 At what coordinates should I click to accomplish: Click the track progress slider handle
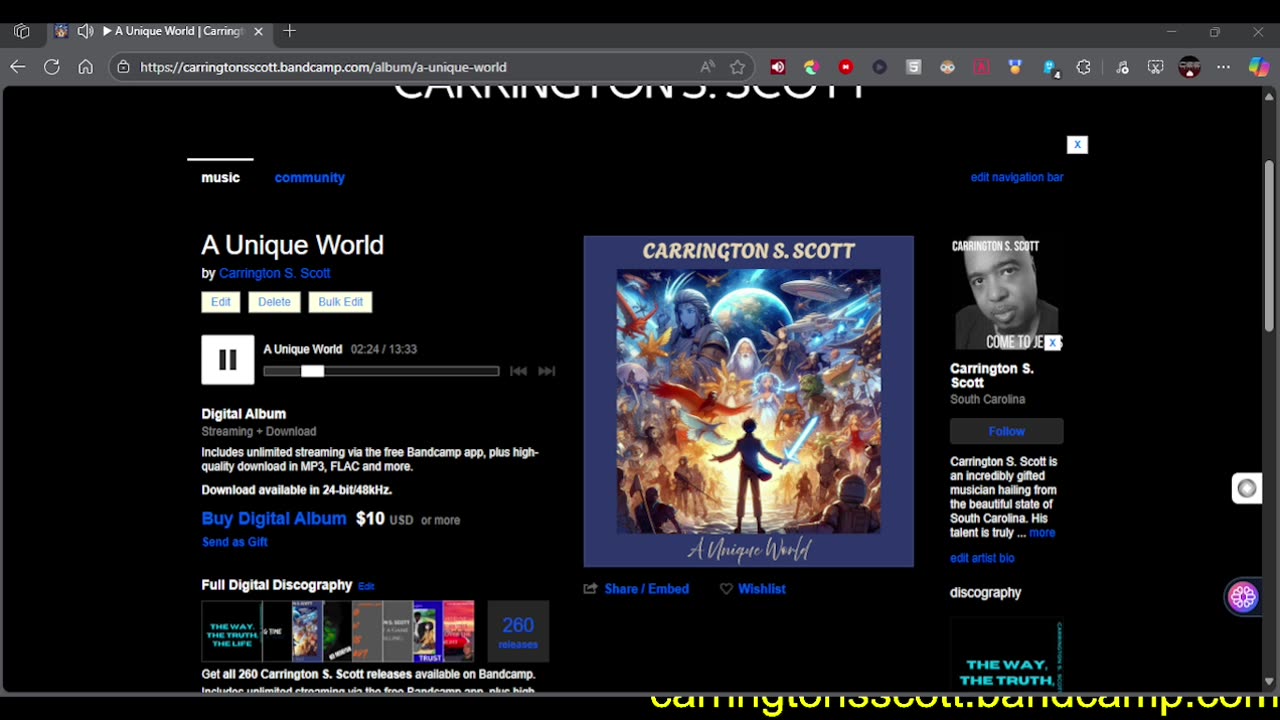tap(312, 371)
